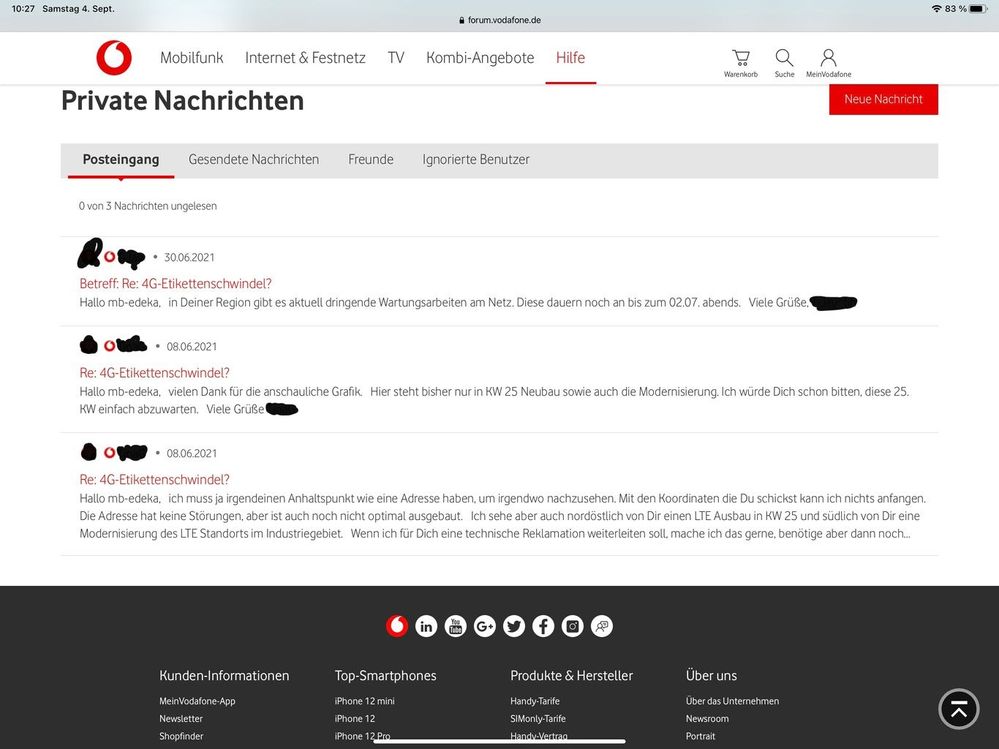Image resolution: width=999 pixels, height=749 pixels.
Task: Click the Kunden-Informationen footer heading
Action: (x=224, y=676)
